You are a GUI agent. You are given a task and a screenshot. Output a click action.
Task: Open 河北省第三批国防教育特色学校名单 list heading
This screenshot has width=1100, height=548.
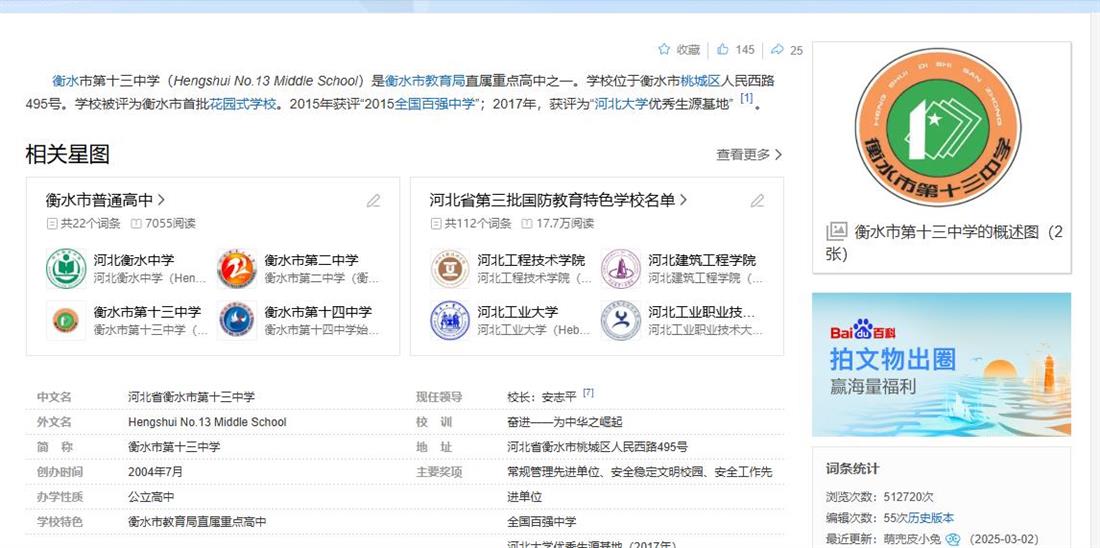[x=558, y=200]
